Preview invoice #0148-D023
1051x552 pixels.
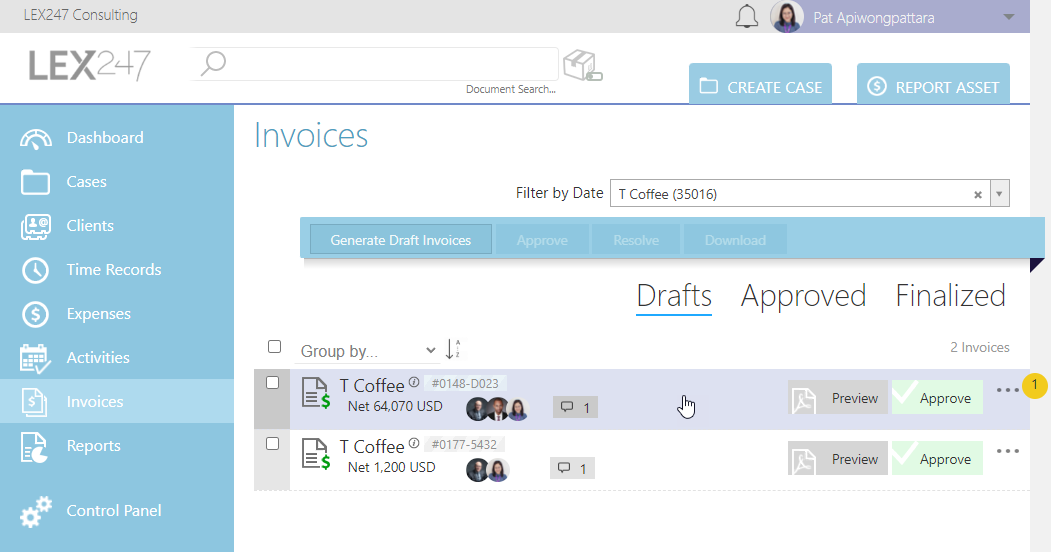838,398
